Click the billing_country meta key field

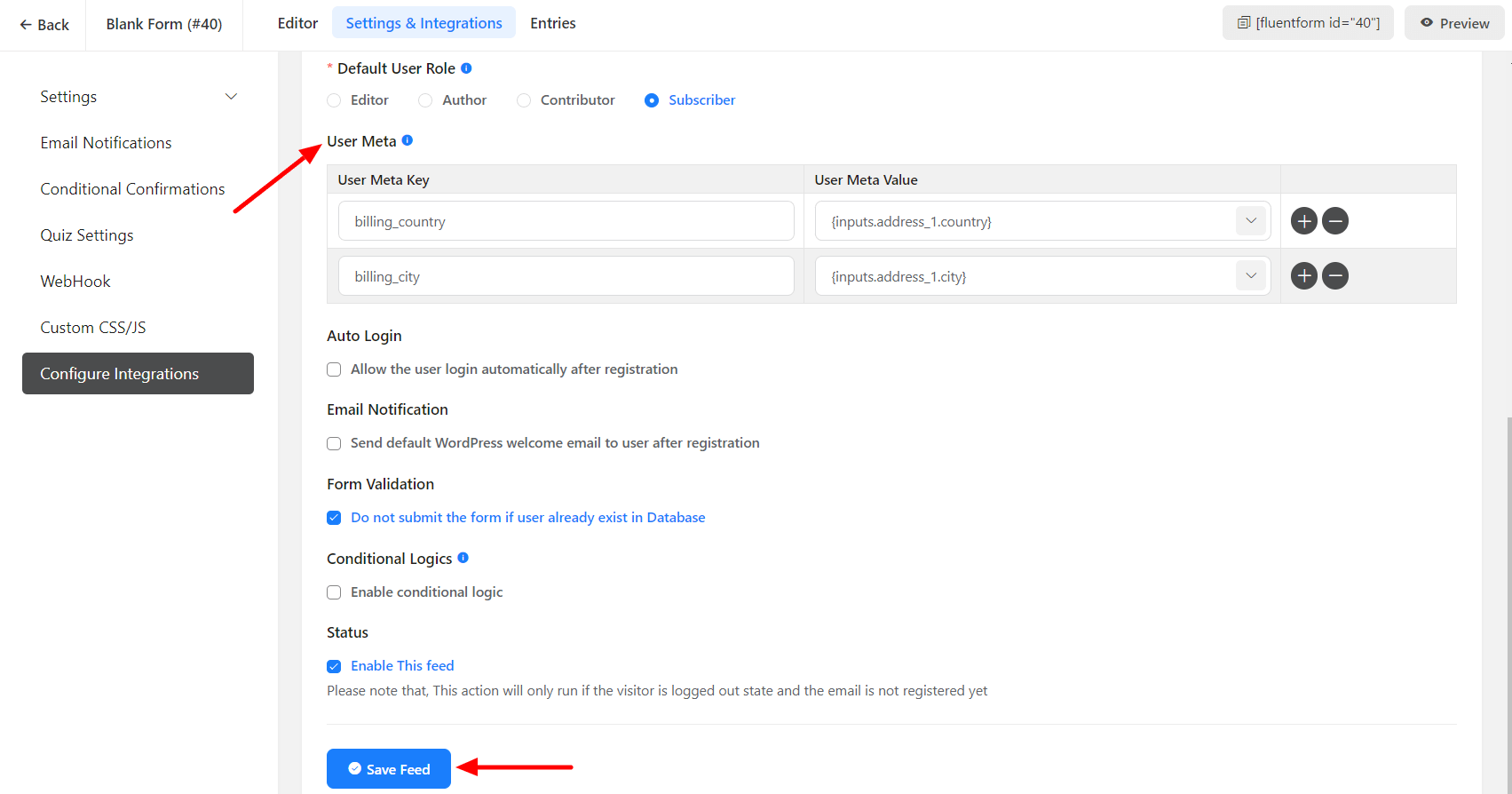(566, 221)
